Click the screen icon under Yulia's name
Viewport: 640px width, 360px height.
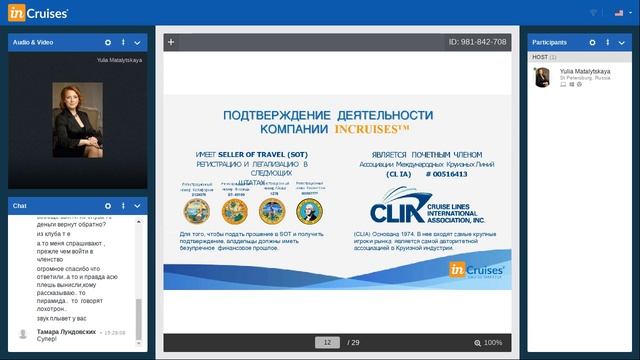click(563, 84)
